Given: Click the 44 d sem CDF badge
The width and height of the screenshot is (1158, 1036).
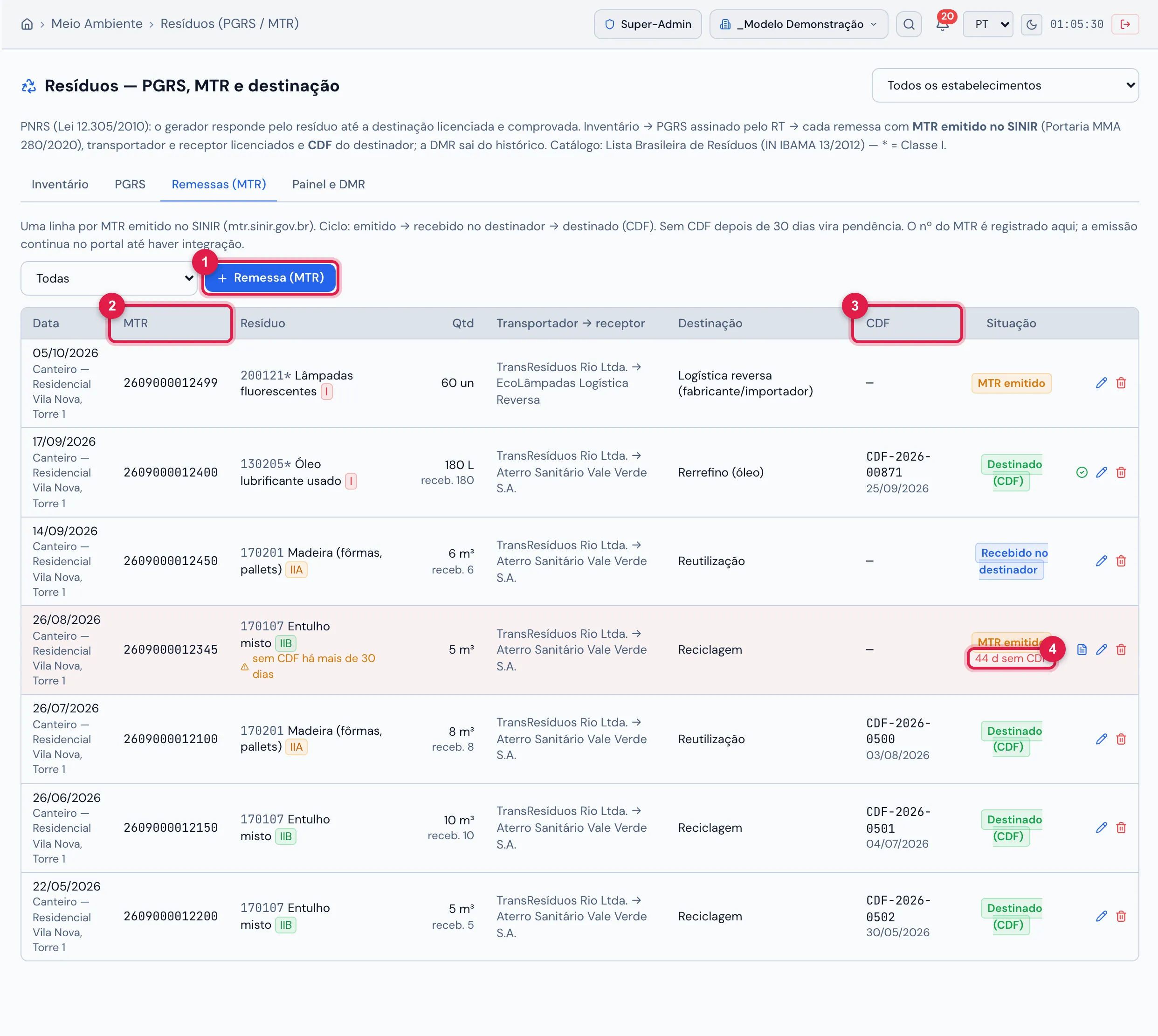Looking at the screenshot, I should coord(1010,659).
